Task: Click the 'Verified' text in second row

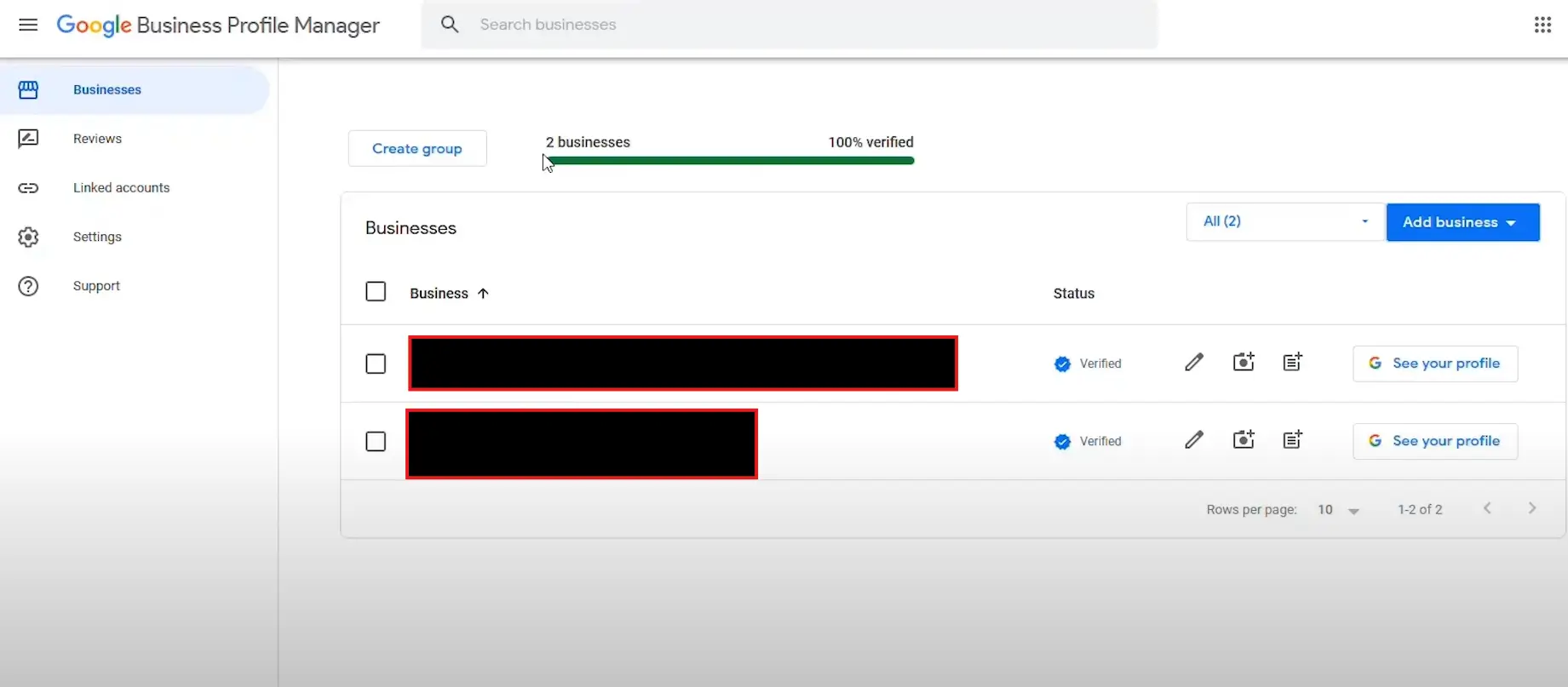Action: pos(1100,441)
